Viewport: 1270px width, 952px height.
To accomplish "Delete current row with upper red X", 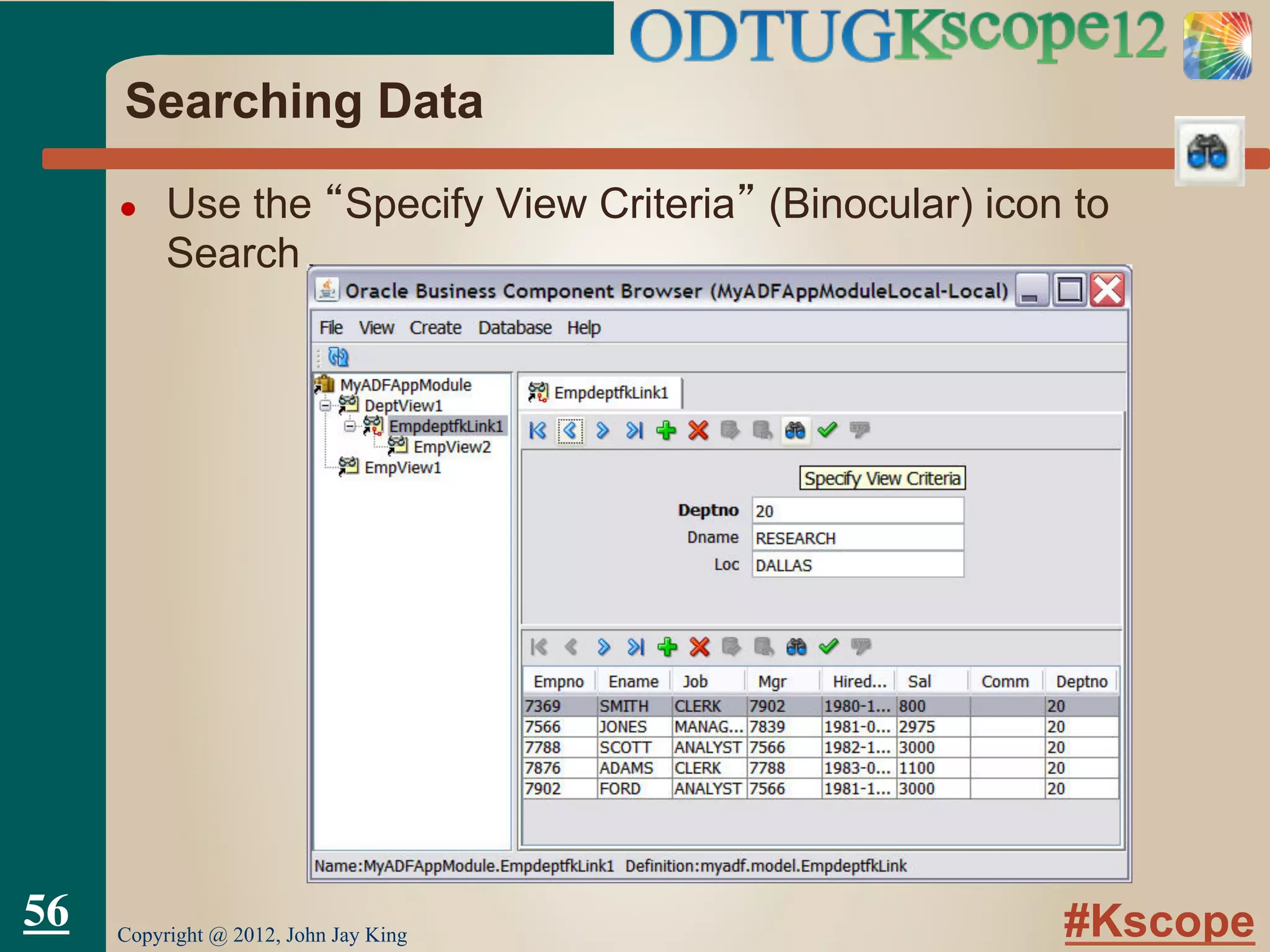I will click(698, 430).
